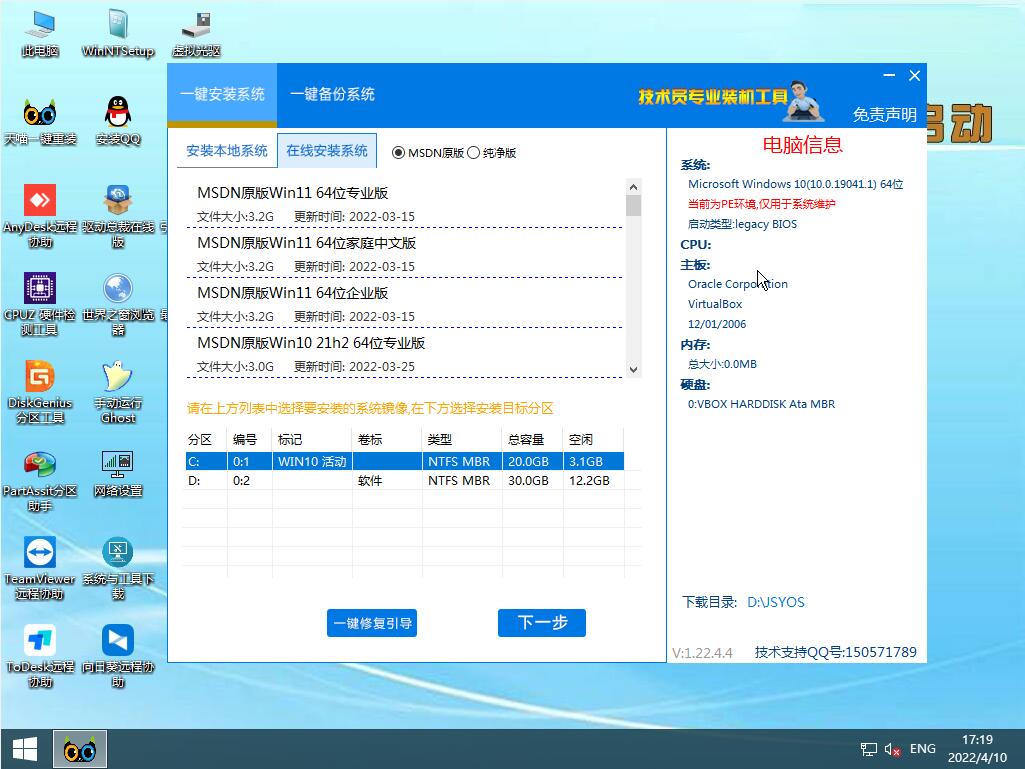Click the 标记 column header
The height and width of the screenshot is (769, 1025).
[x=312, y=439]
